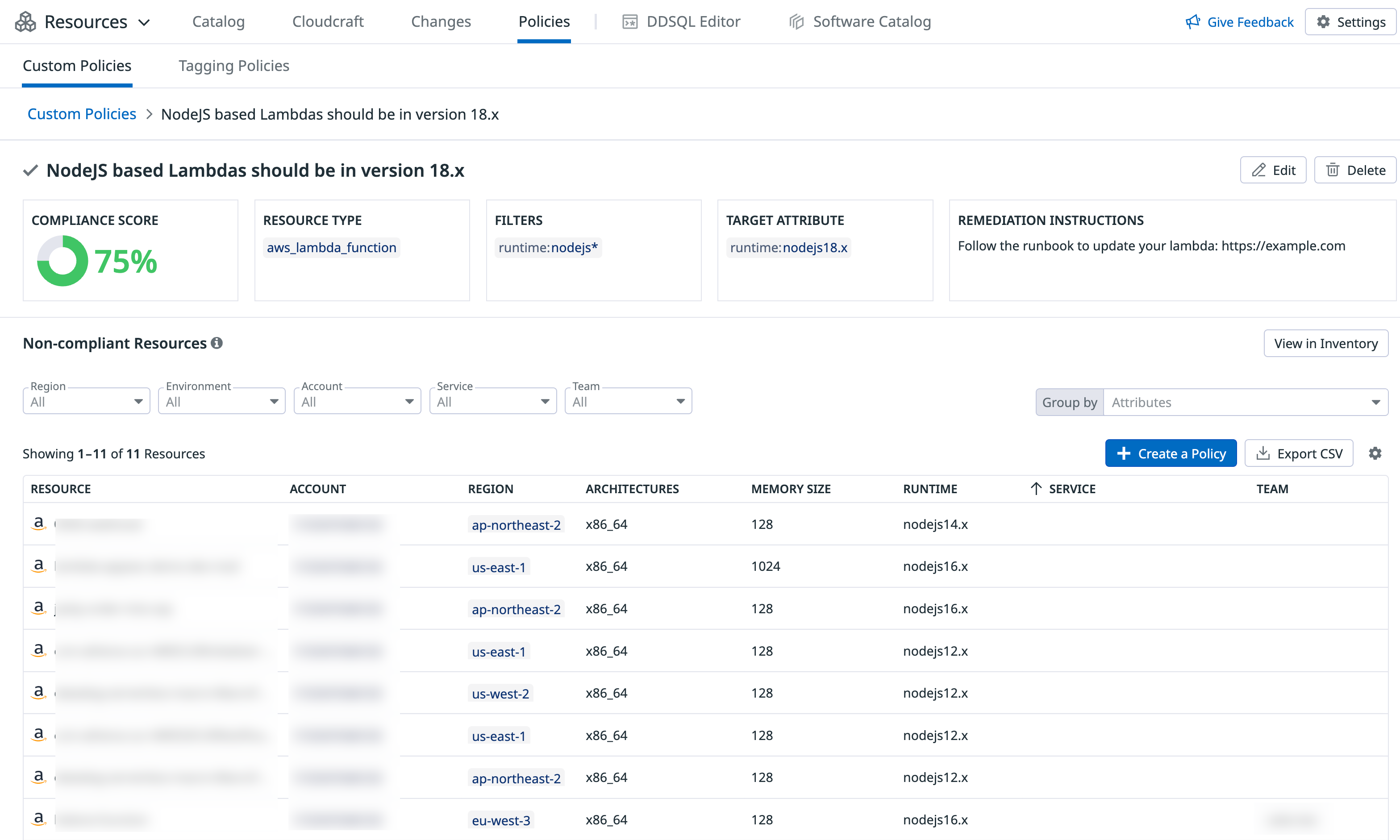The image size is (1400, 840).
Task: Click the DDSQL Editor icon
Action: pos(629,22)
